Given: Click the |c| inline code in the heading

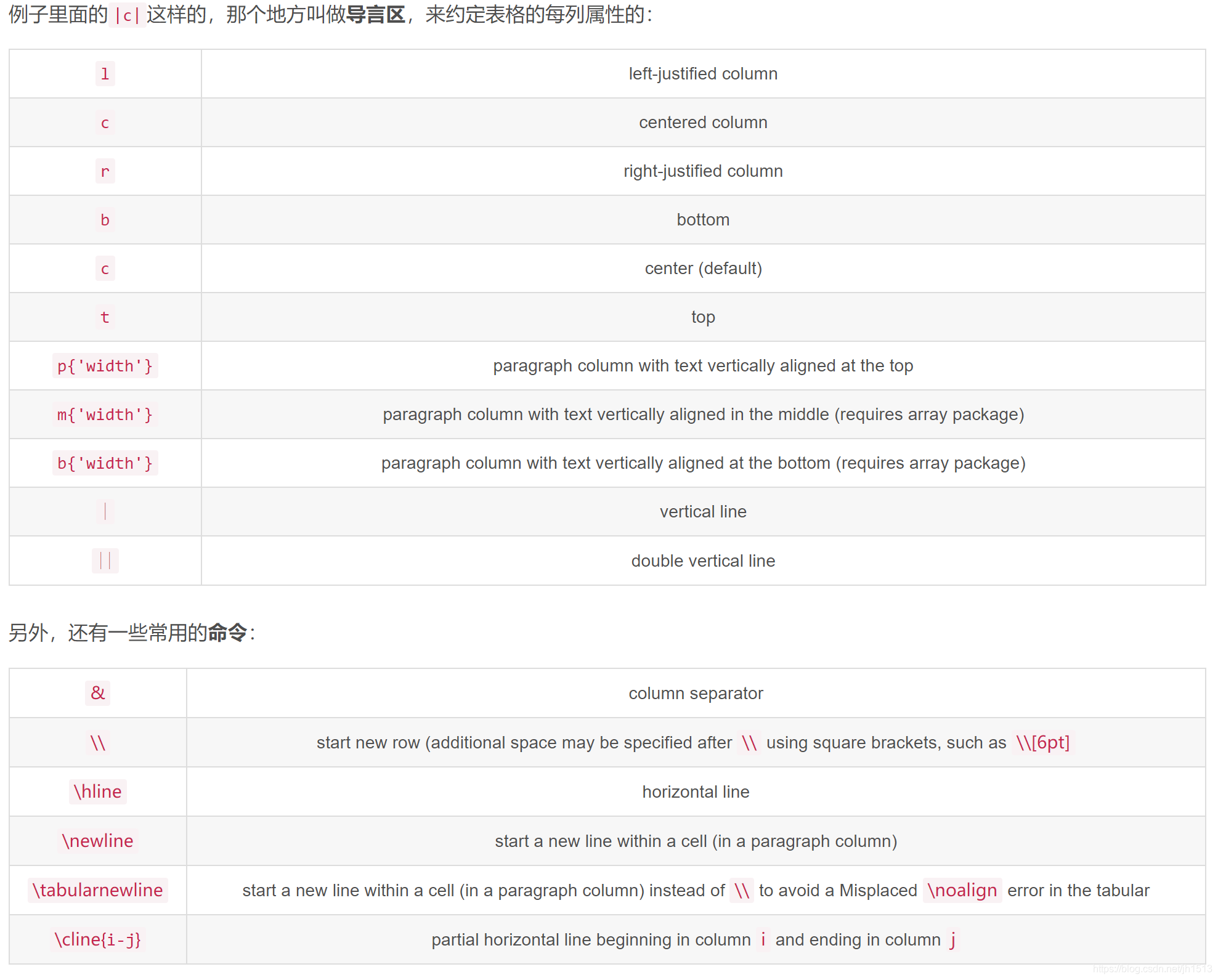Looking at the screenshot, I should tap(127, 15).
